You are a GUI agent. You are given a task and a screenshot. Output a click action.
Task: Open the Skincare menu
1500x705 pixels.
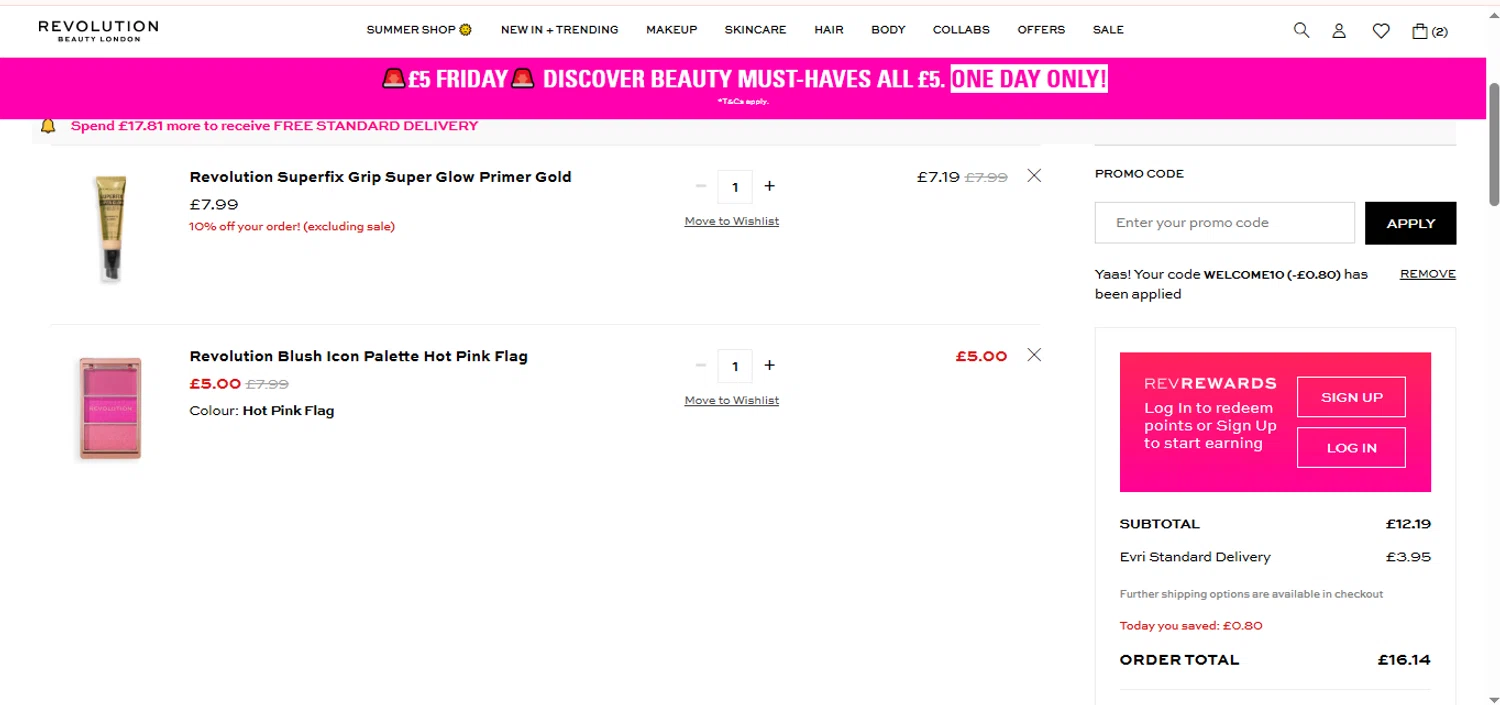(x=755, y=30)
